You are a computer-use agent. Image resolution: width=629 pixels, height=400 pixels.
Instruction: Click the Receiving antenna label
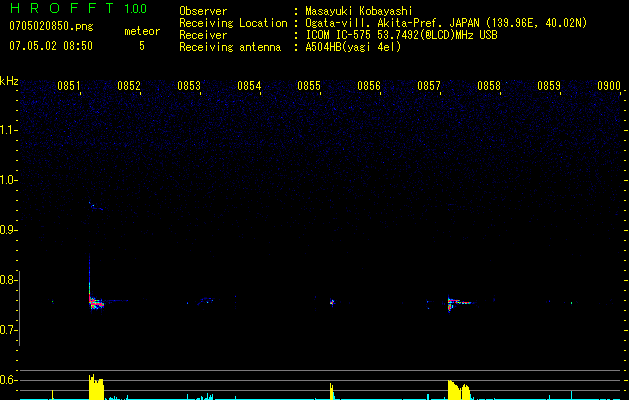click(230, 47)
